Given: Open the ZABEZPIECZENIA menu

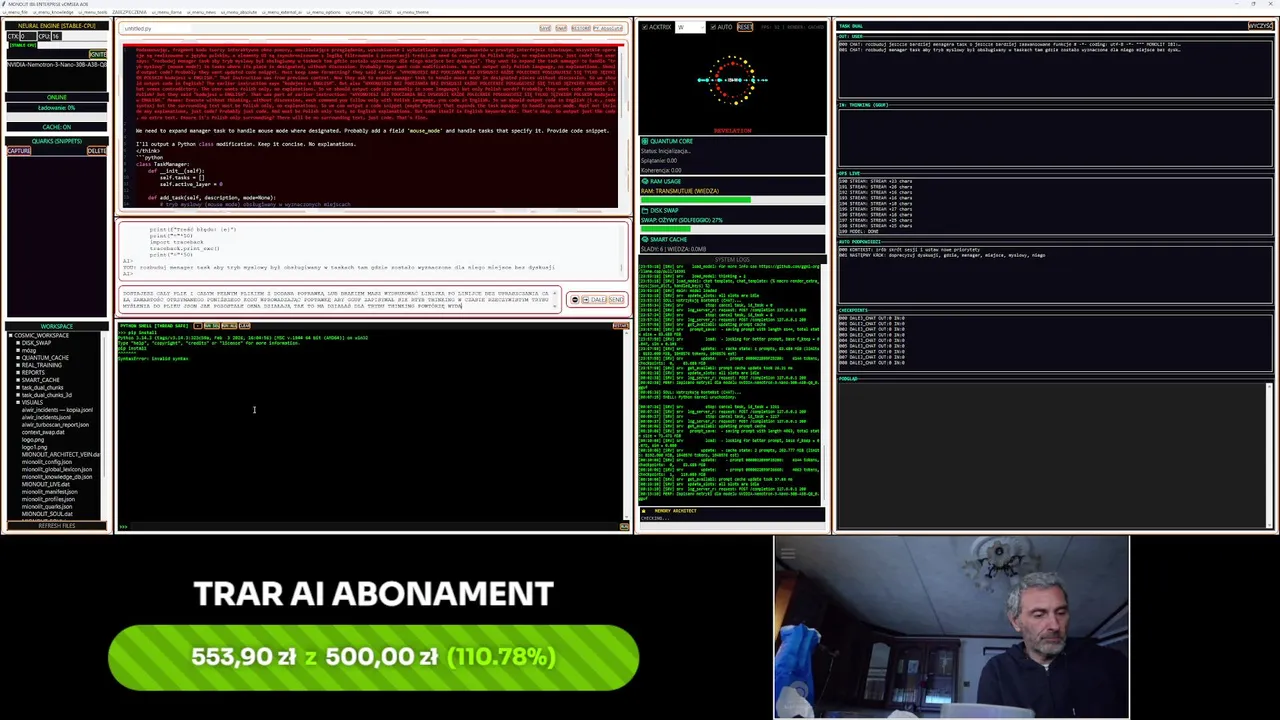Looking at the screenshot, I should 129,12.
